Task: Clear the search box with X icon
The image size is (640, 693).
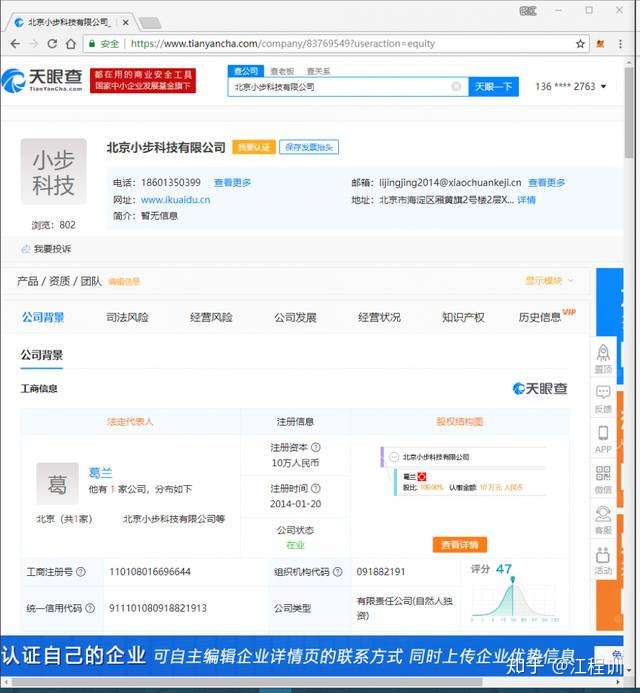Action: [457, 87]
